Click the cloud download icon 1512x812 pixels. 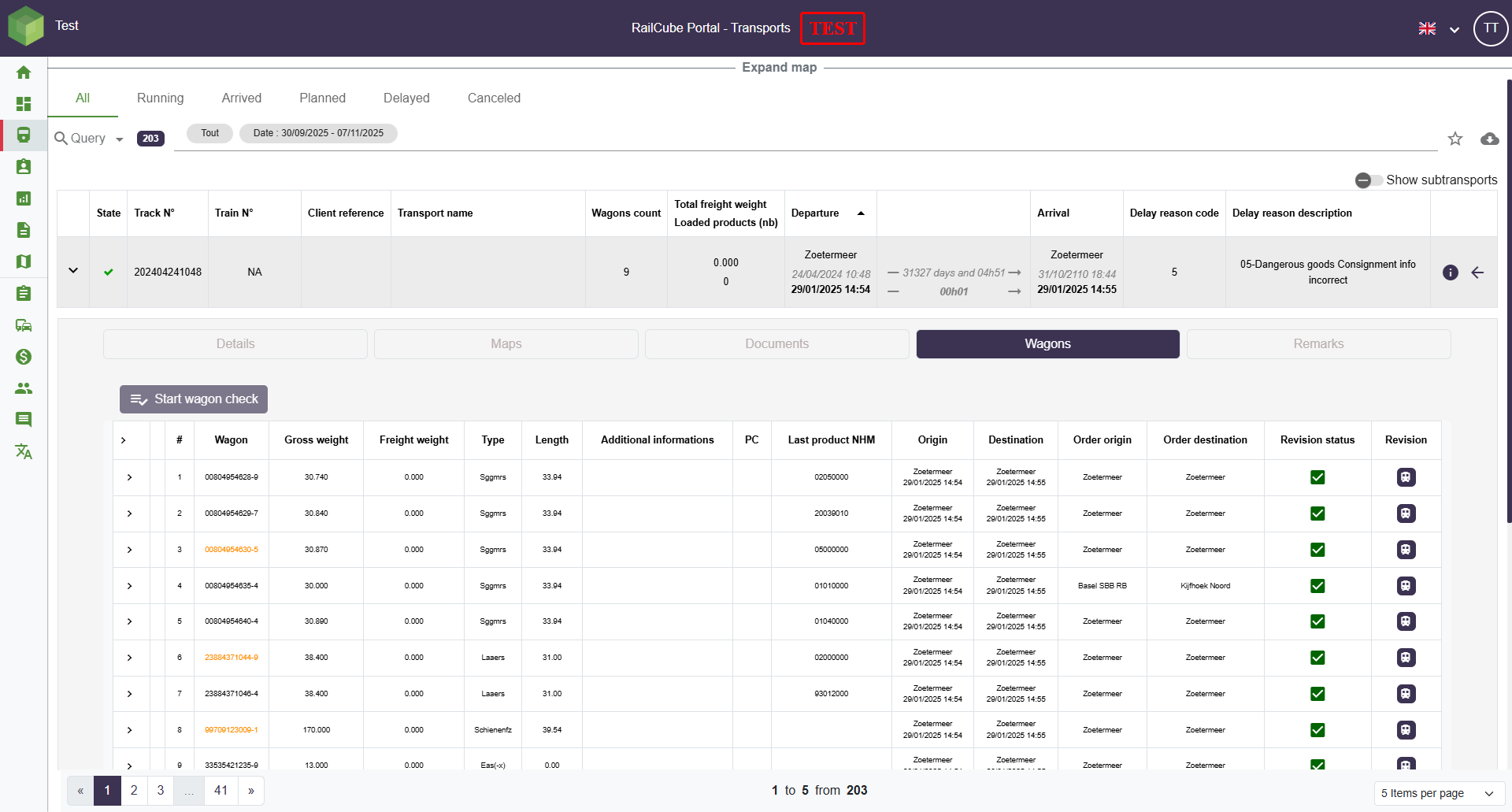pyautogui.click(x=1489, y=139)
